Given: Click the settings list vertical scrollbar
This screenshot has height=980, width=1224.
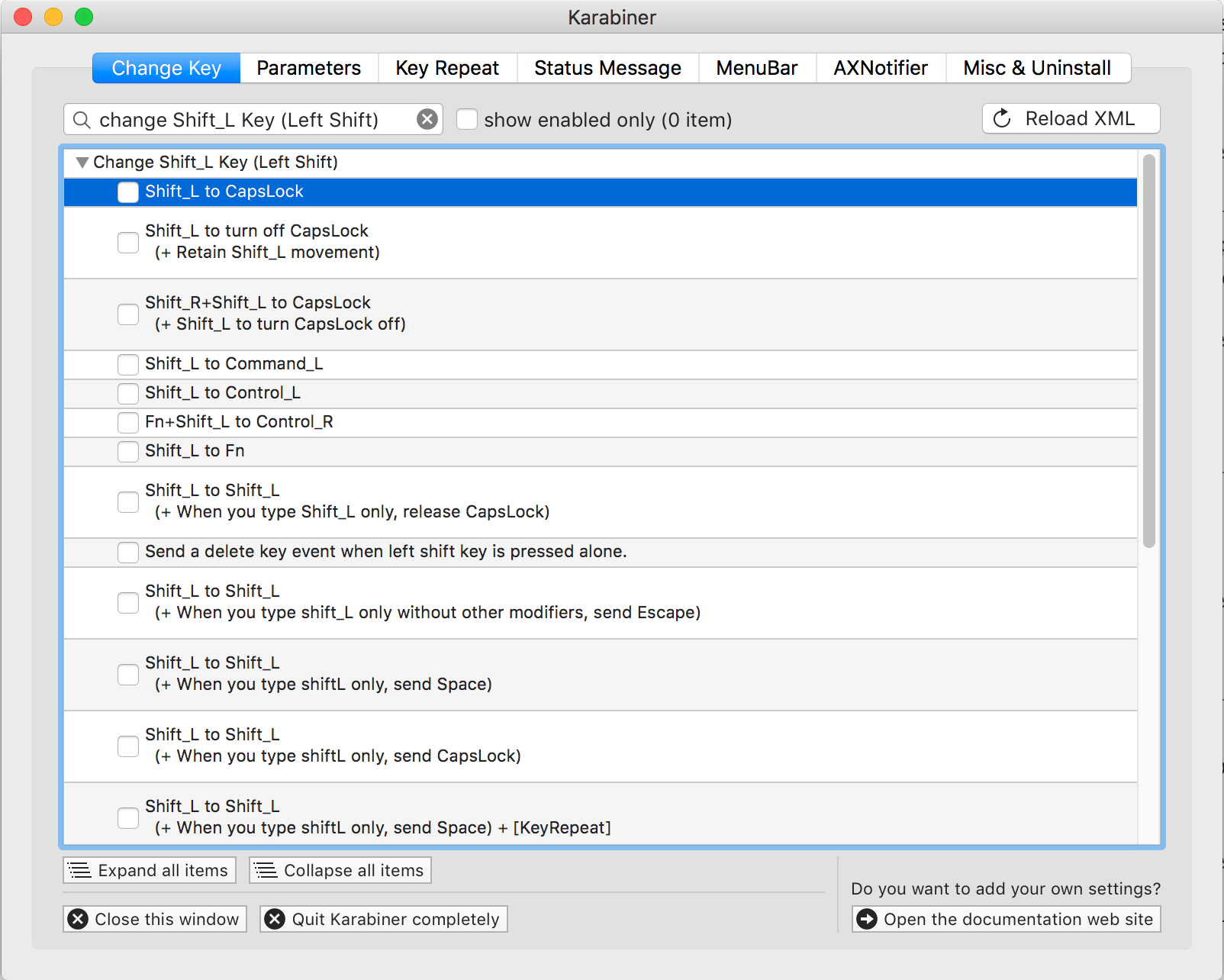Looking at the screenshot, I should 1149,351.
